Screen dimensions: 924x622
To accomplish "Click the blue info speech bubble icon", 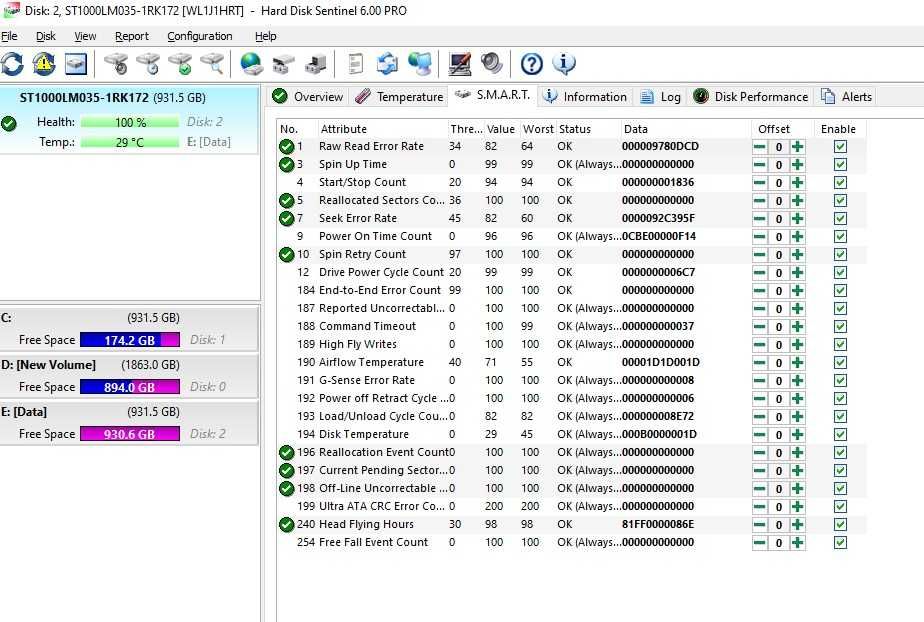I will click(564, 64).
